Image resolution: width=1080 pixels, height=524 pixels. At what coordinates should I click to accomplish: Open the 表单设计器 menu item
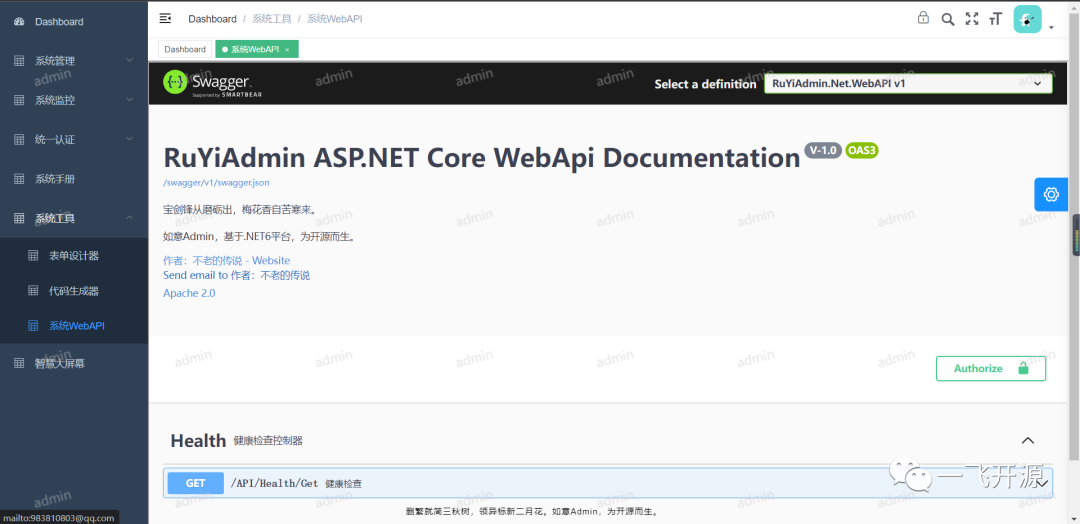tap(74, 255)
